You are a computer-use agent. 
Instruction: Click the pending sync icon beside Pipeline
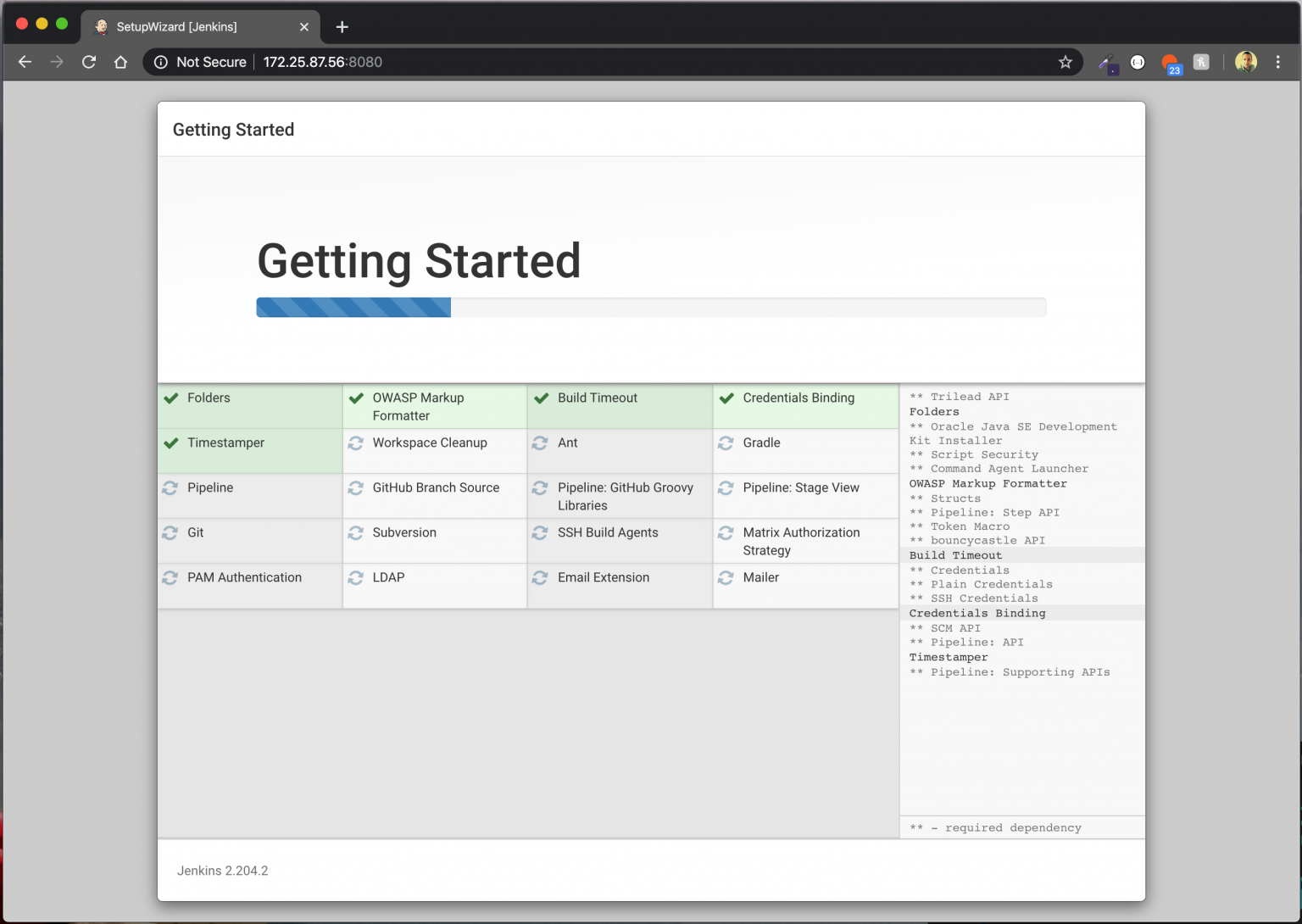coord(170,487)
